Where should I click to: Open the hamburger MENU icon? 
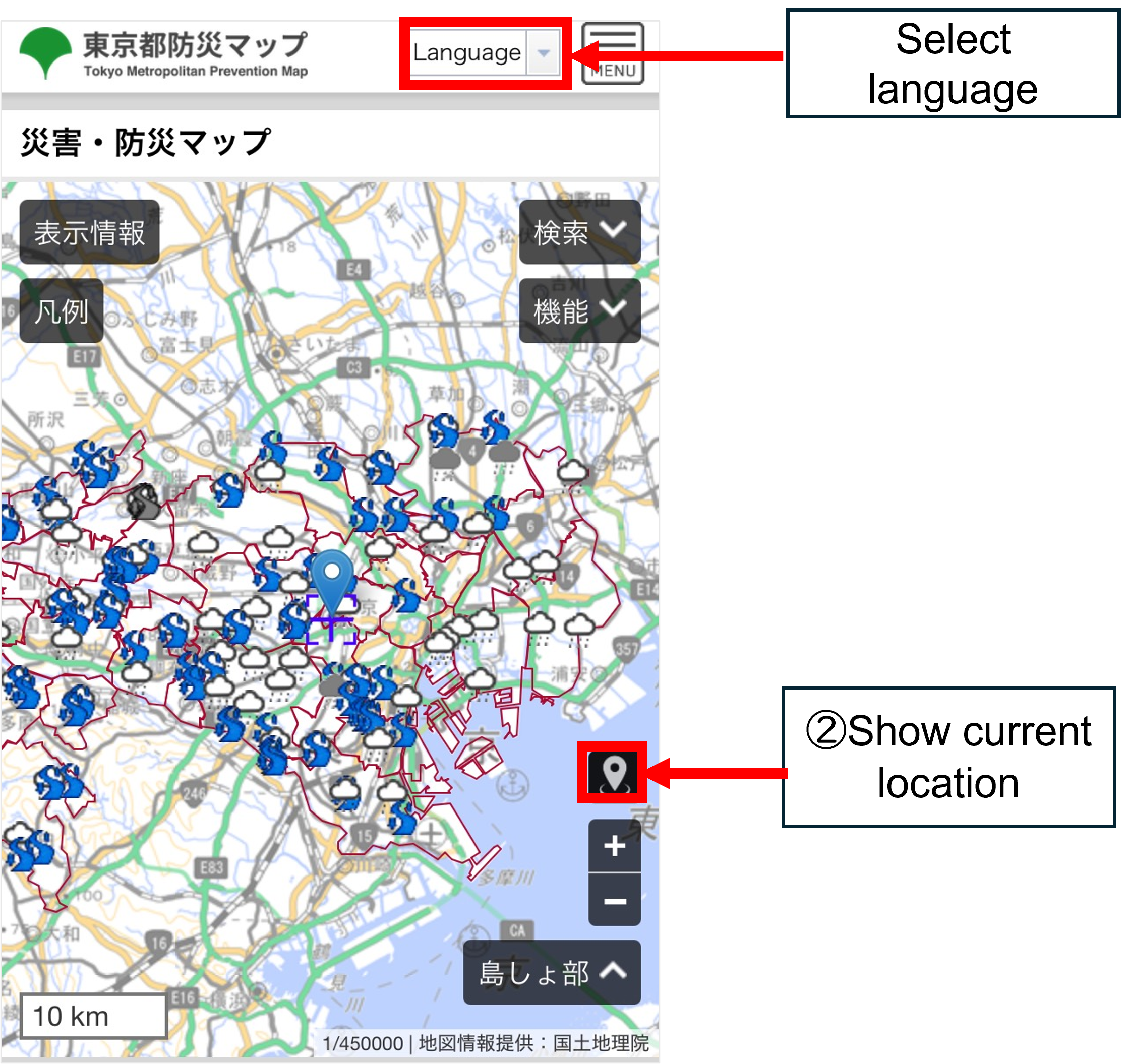(x=613, y=53)
